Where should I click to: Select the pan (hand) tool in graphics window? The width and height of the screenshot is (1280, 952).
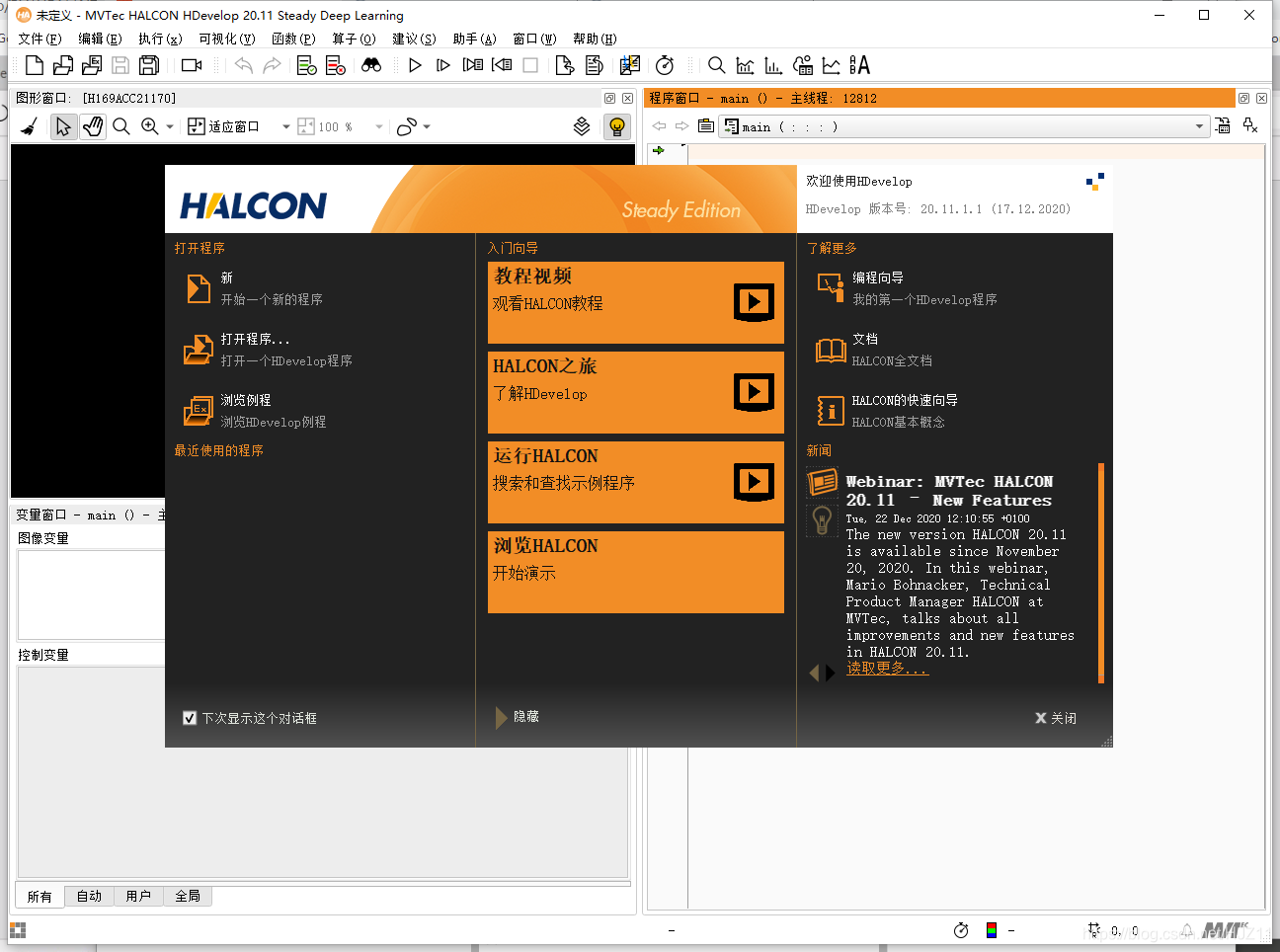click(93, 126)
